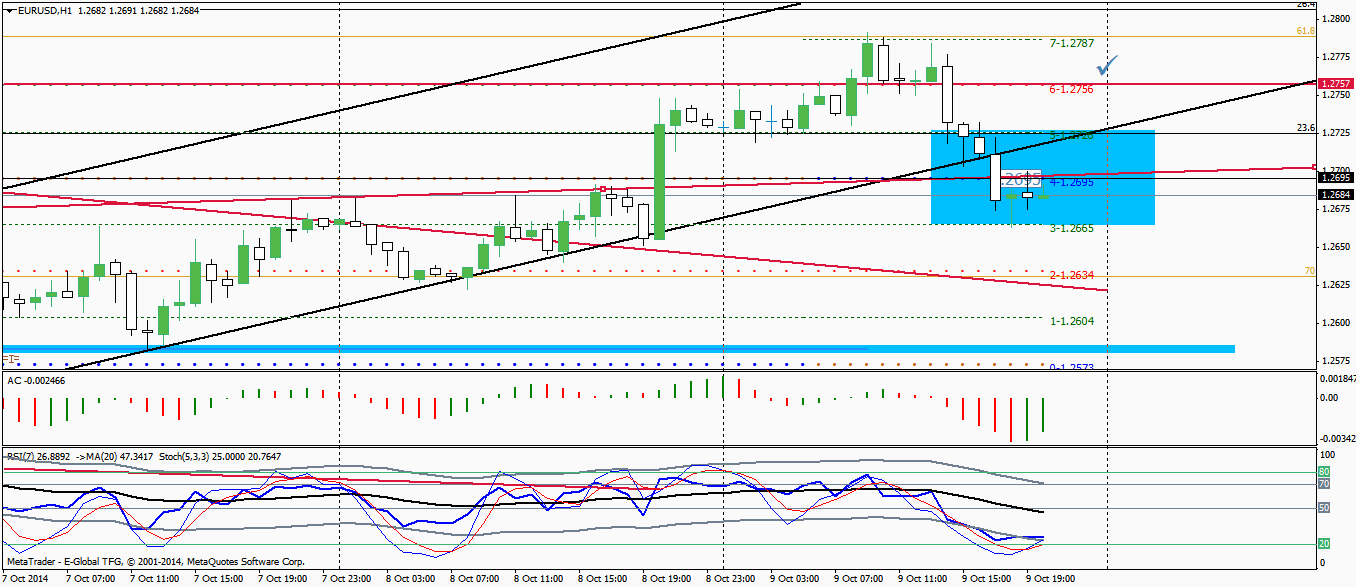The image size is (1356, 587).
Task: Click the 1.2775 price scale value
Action: point(1336,56)
